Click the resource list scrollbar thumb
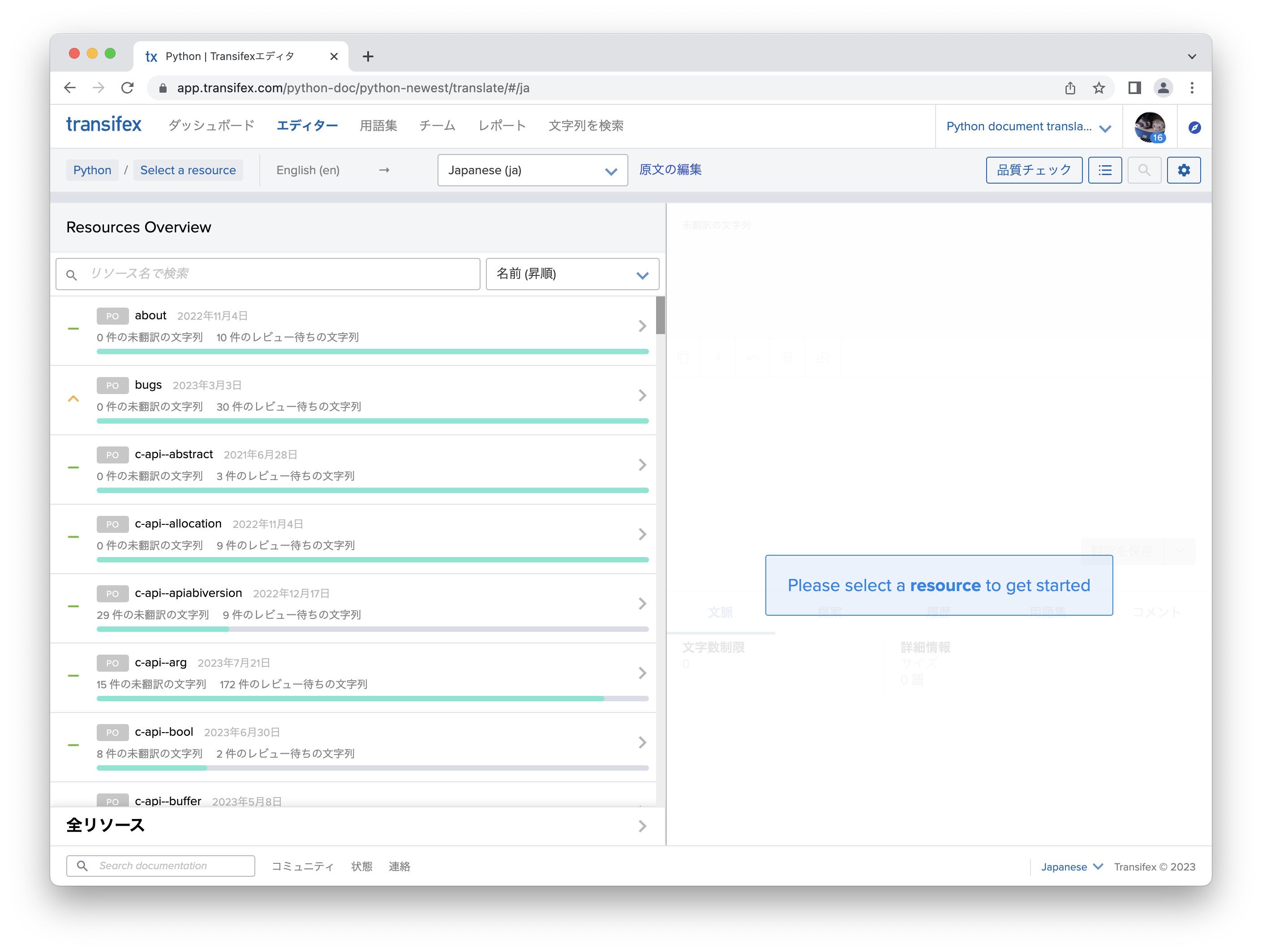Image resolution: width=1262 pixels, height=952 pixels. tap(660, 315)
